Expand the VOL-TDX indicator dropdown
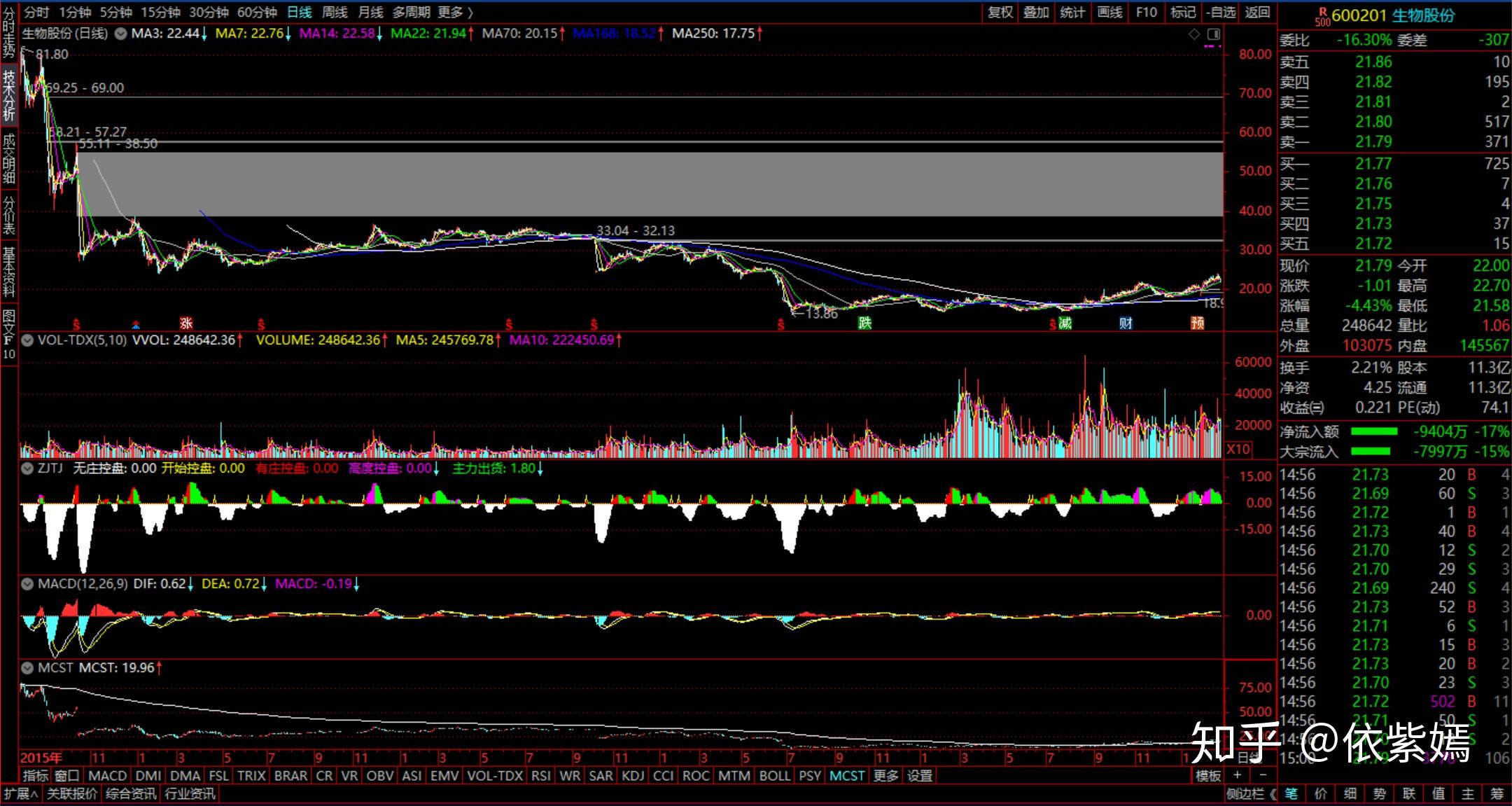The width and height of the screenshot is (1512, 806). tap(27, 340)
